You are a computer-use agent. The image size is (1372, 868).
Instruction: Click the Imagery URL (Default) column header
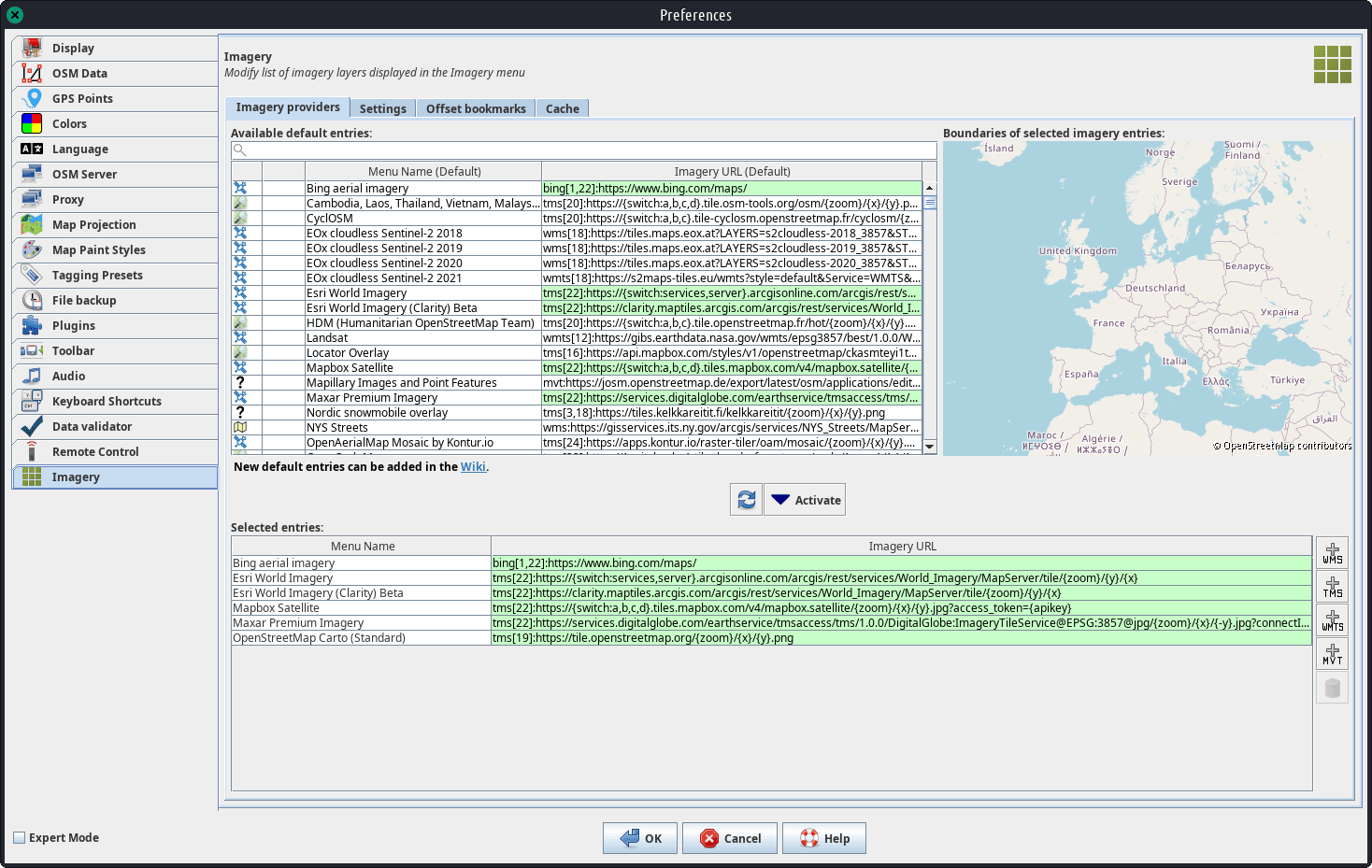pos(732,171)
